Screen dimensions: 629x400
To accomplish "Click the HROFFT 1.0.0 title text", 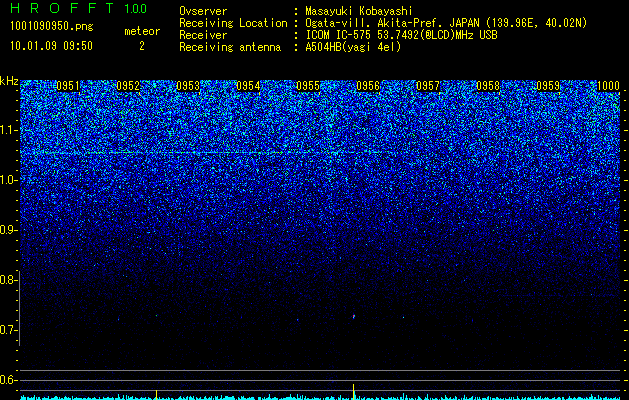I will tap(78, 8).
